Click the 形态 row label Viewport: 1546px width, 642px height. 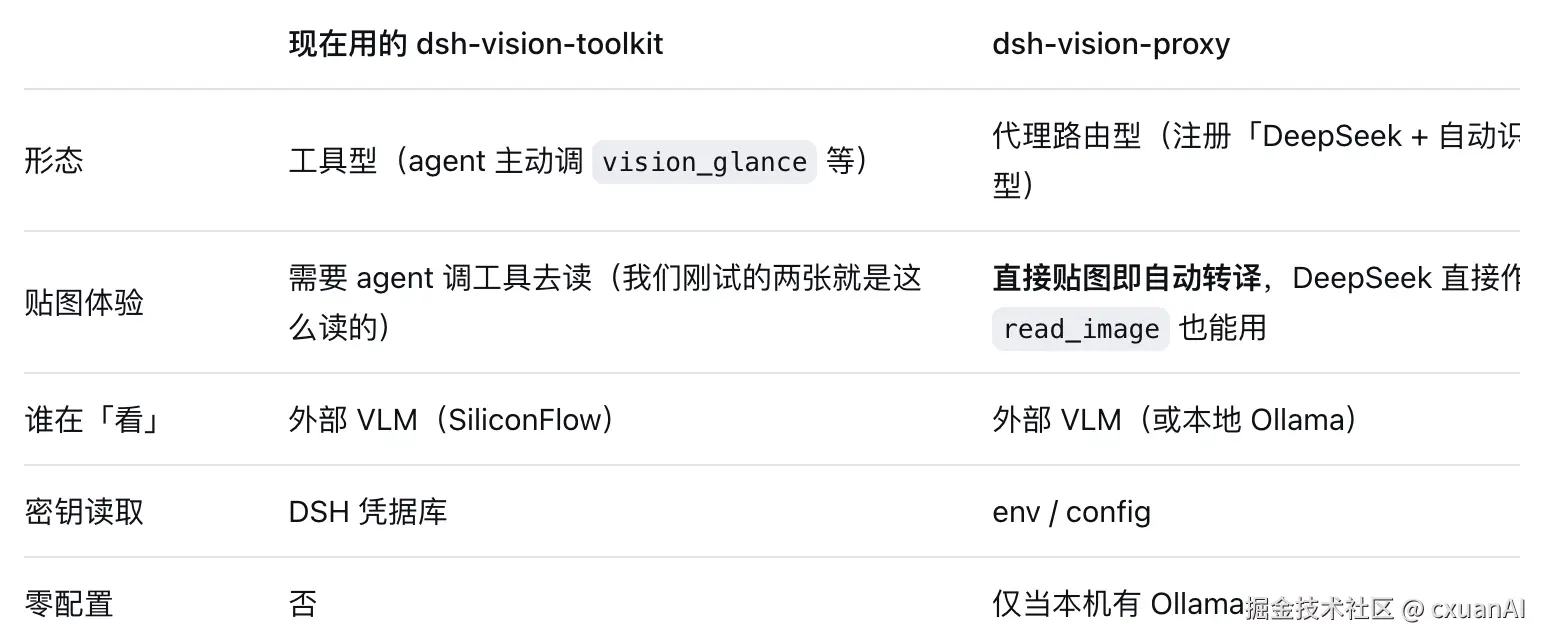pyautogui.click(x=54, y=161)
